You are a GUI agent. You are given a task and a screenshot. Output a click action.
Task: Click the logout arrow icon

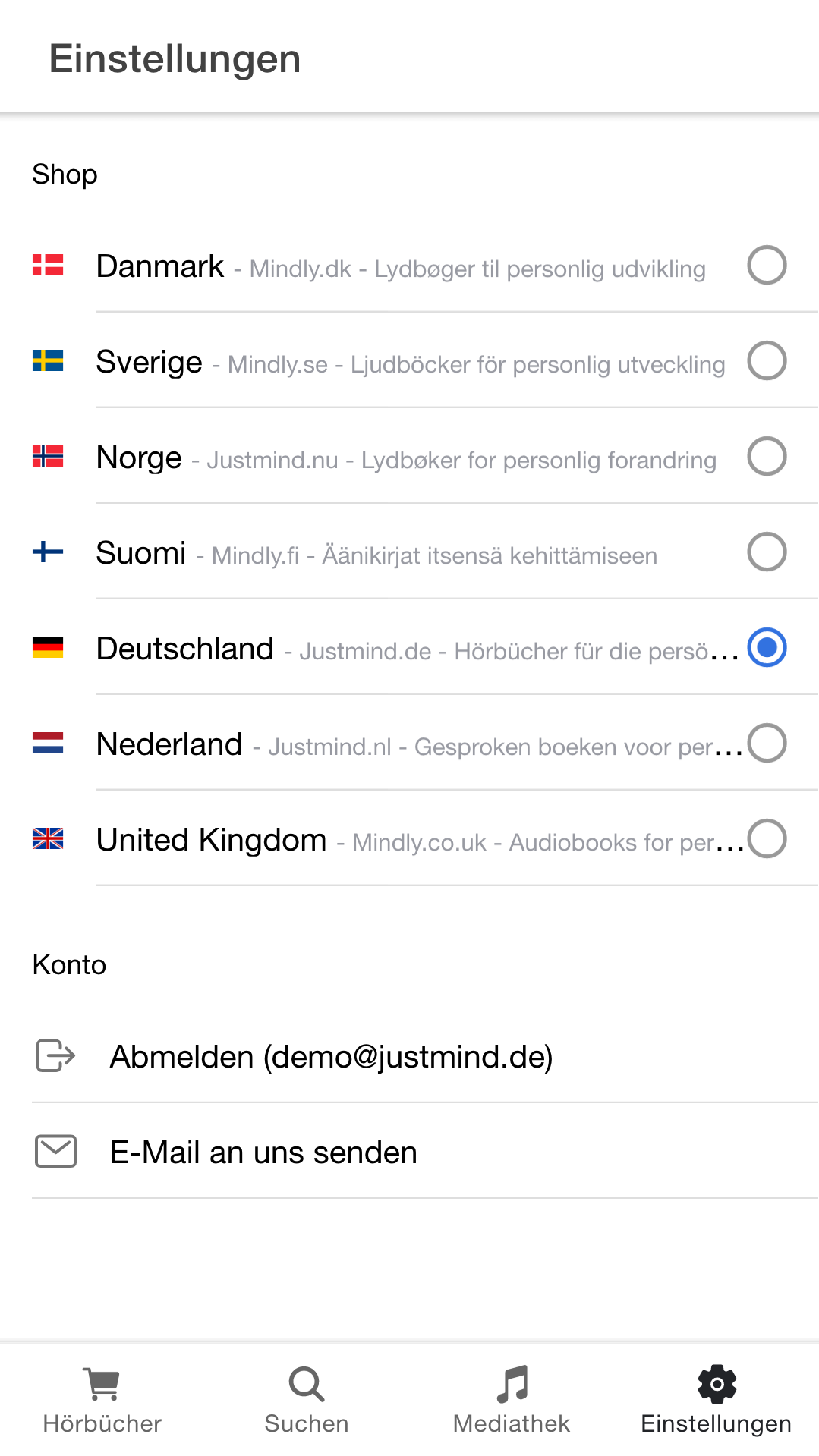pos(55,1055)
